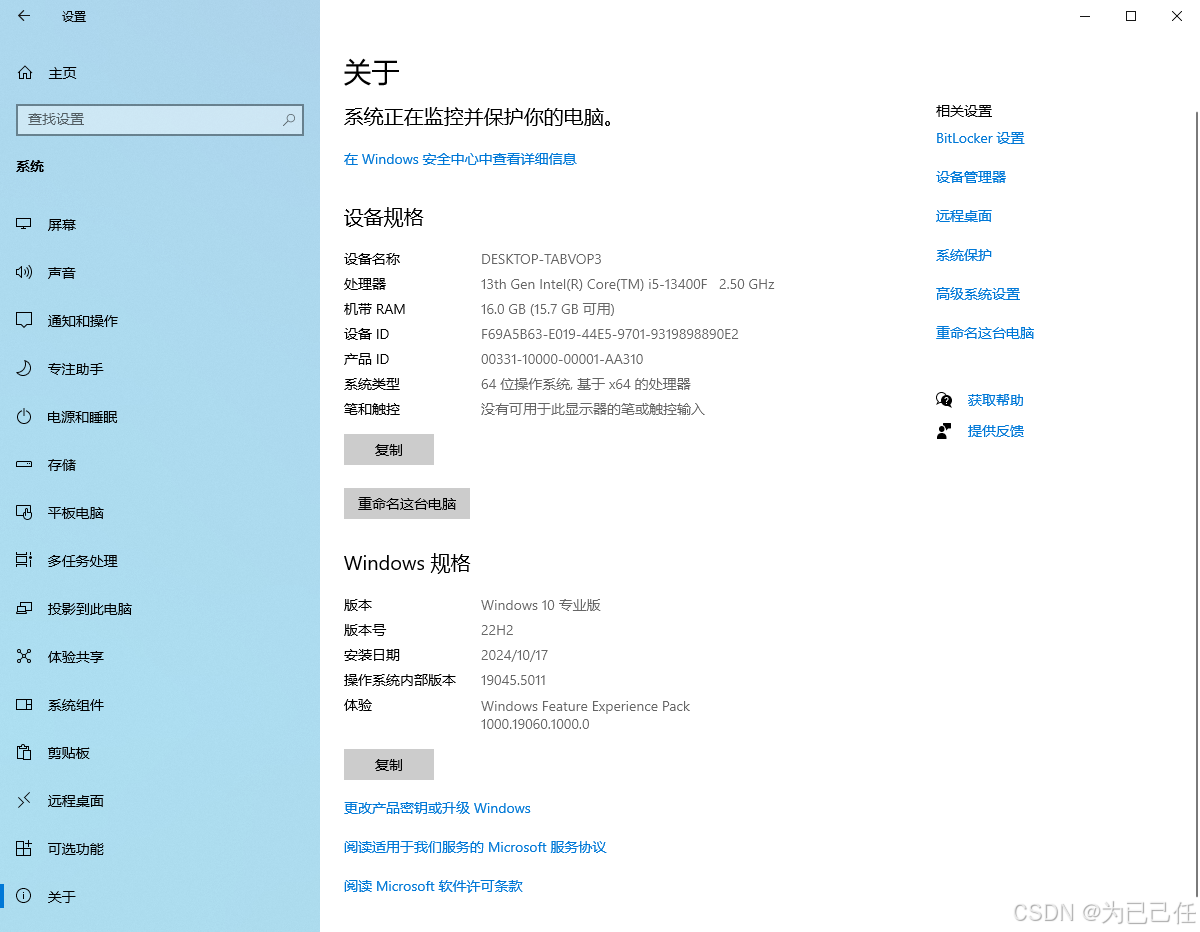1200x932 pixels.
Task: Click the 平板电脑 tablet icon
Action: click(x=25, y=512)
